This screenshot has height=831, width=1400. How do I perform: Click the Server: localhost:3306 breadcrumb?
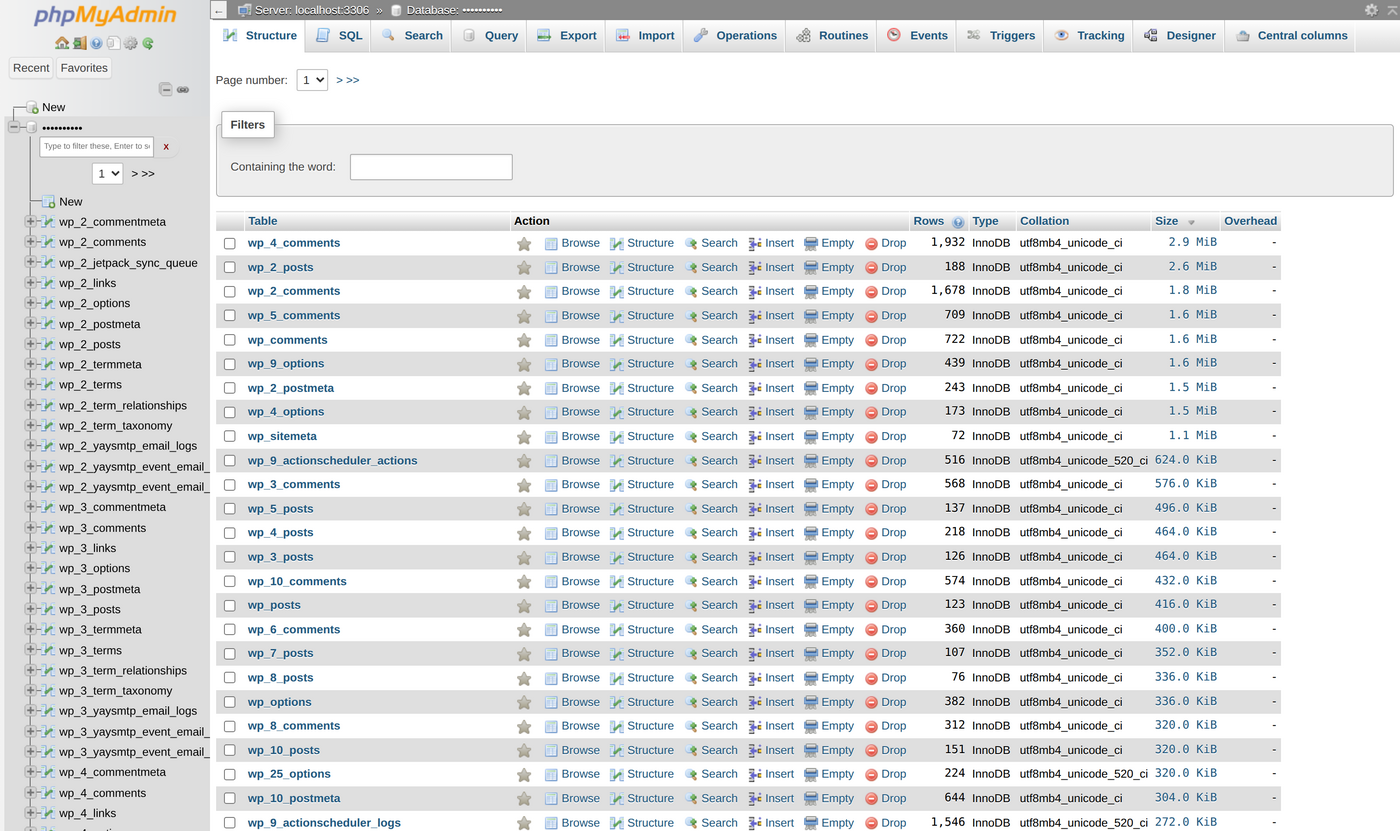tap(311, 10)
